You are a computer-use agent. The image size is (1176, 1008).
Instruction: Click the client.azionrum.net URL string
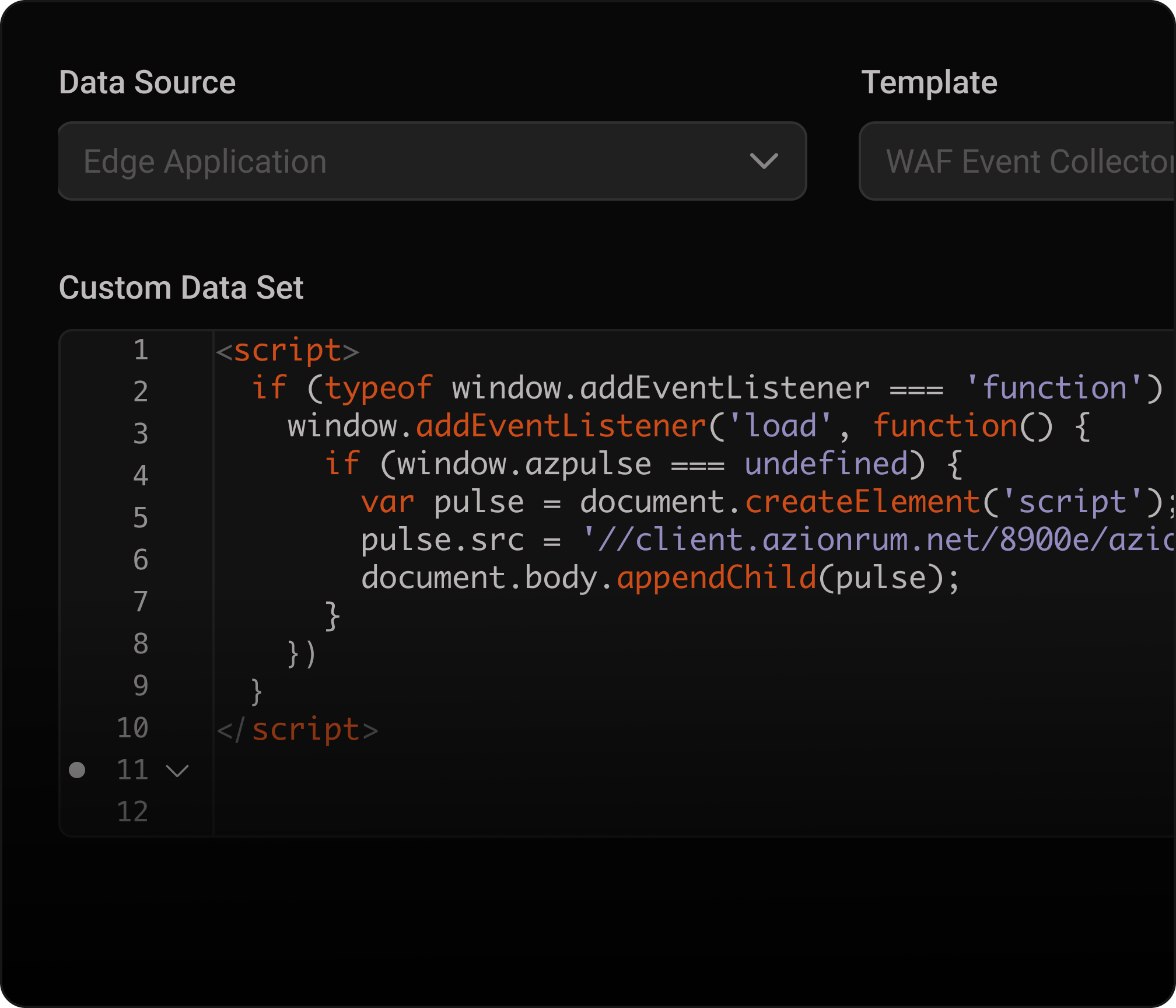click(x=875, y=540)
